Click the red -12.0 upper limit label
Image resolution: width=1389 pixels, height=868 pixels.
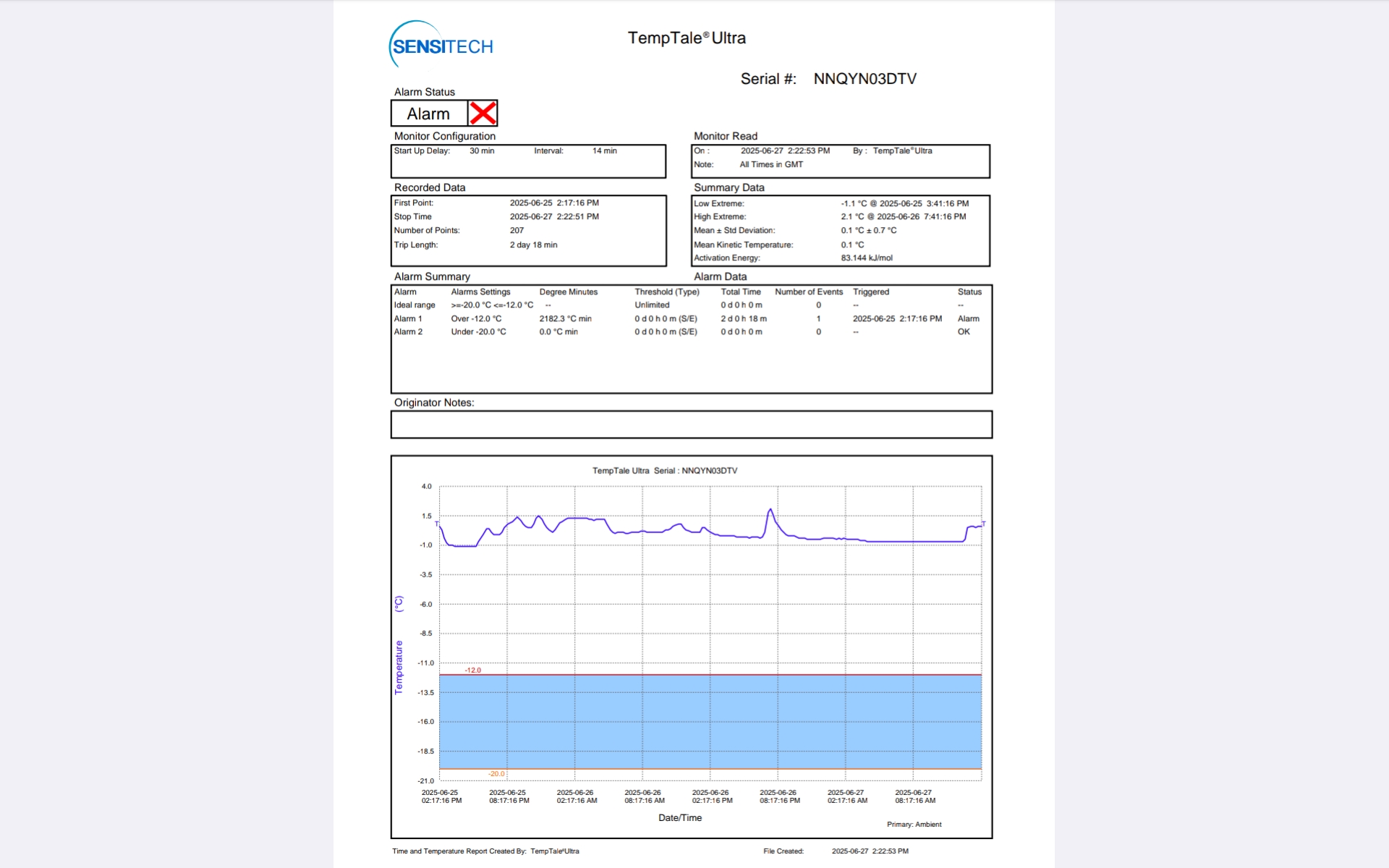[x=472, y=670]
